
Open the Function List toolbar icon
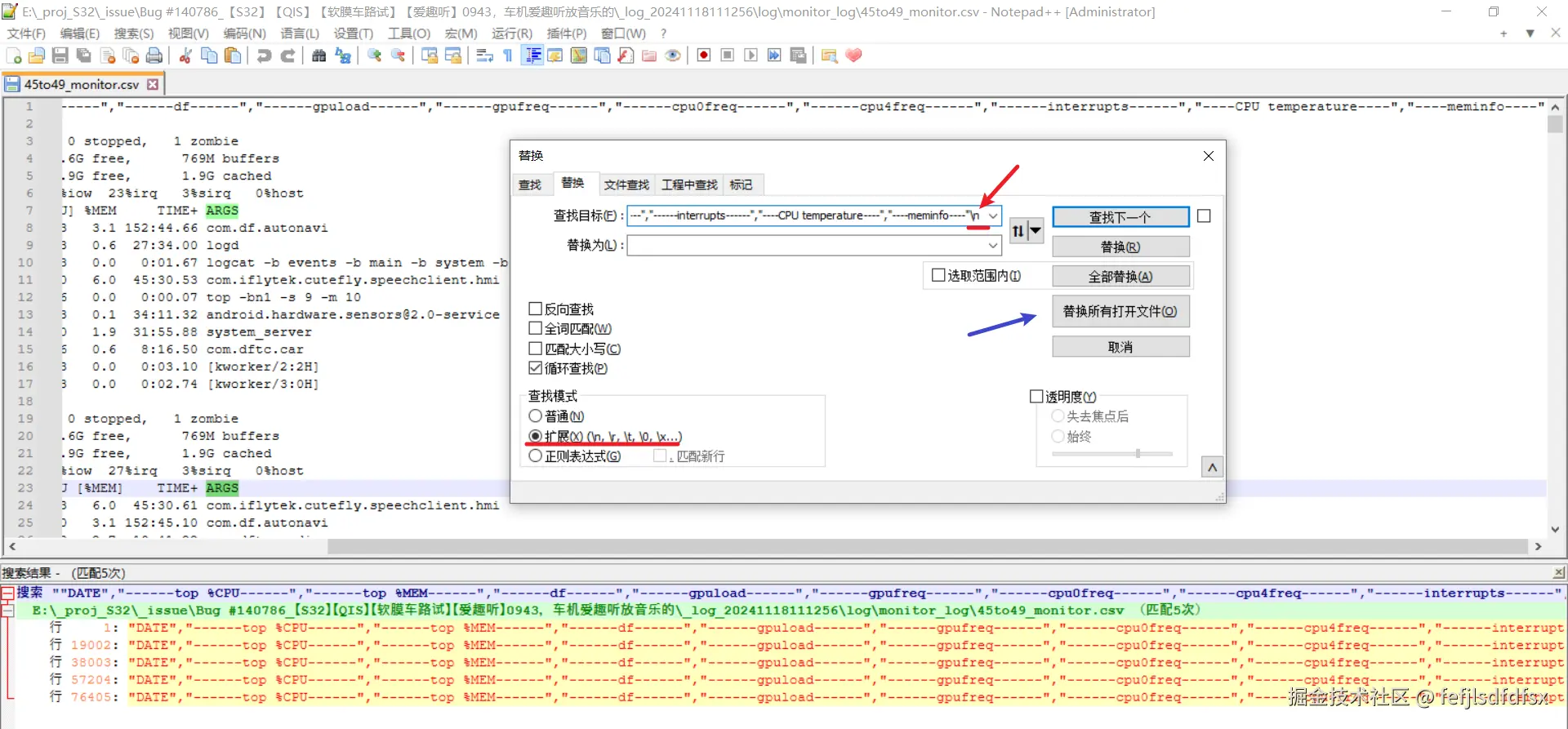(626, 56)
